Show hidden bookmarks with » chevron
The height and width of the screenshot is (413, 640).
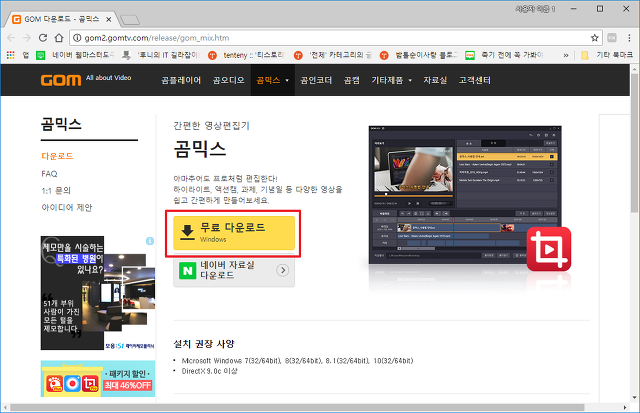(566, 55)
